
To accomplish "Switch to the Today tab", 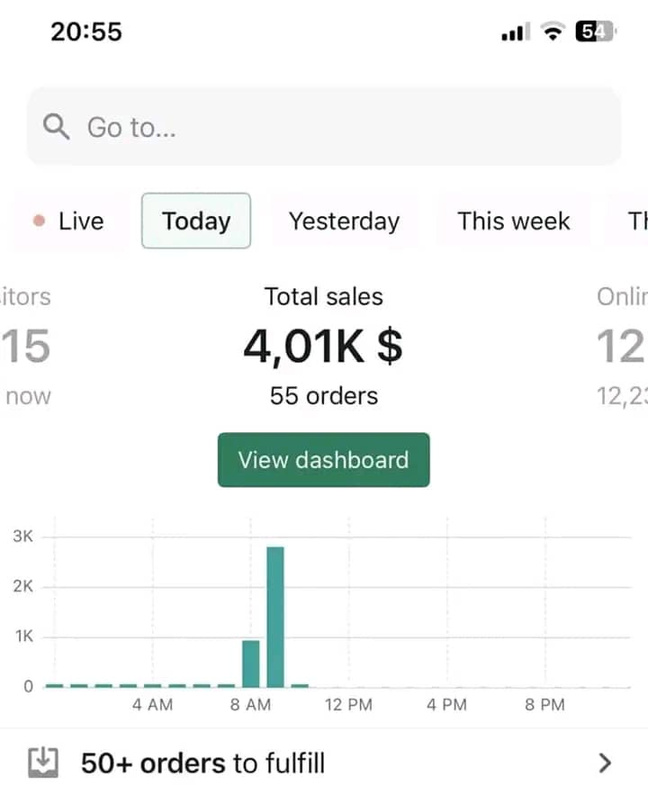I will (196, 221).
